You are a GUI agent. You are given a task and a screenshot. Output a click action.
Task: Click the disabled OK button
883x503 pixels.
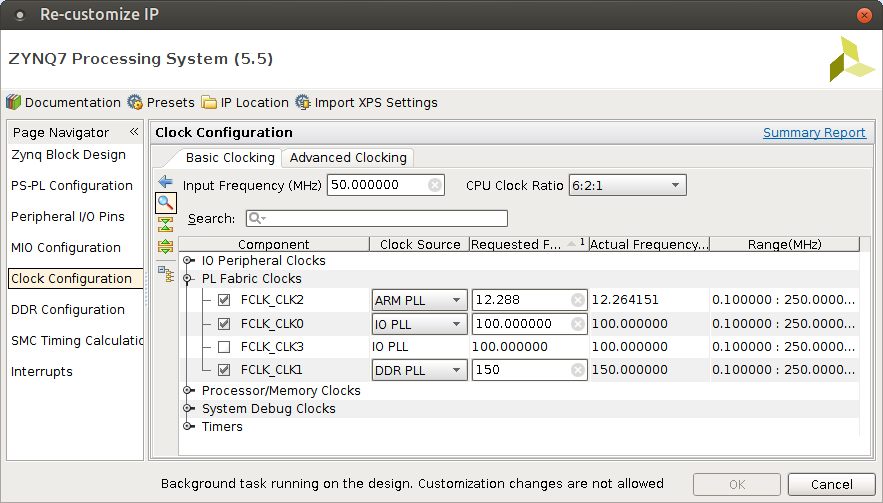point(737,484)
